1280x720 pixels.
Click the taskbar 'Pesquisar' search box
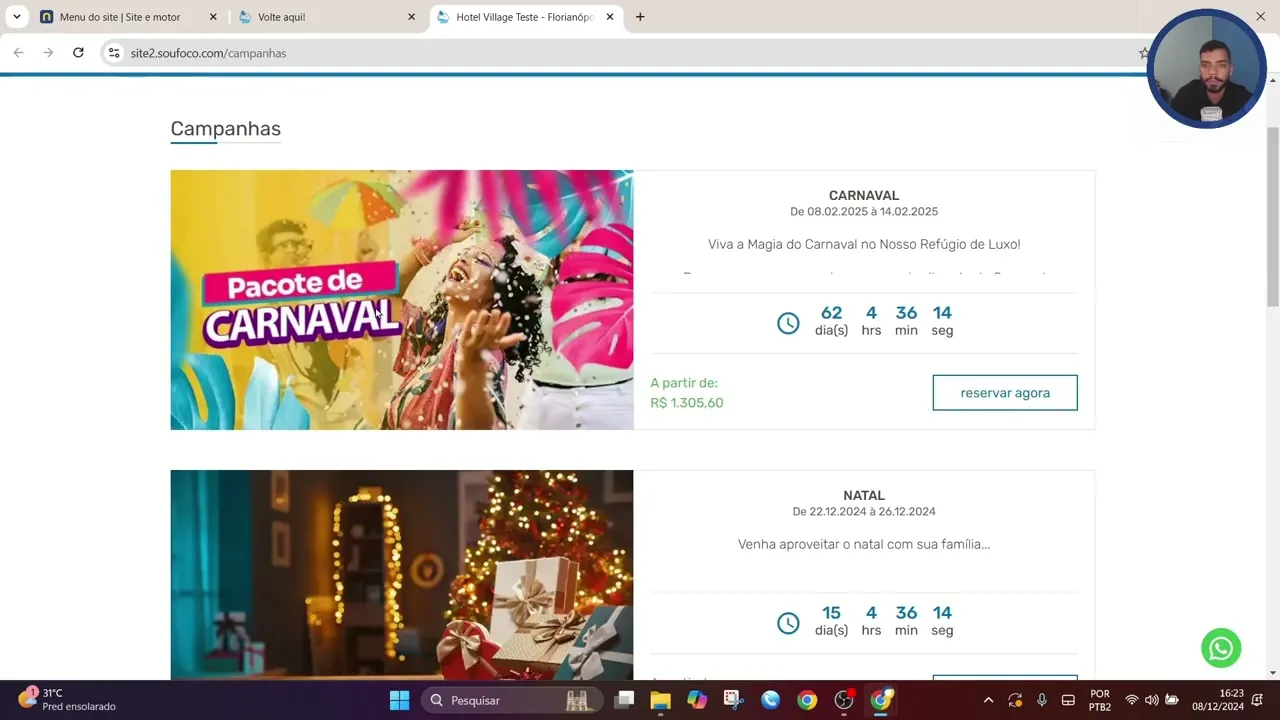(512, 700)
